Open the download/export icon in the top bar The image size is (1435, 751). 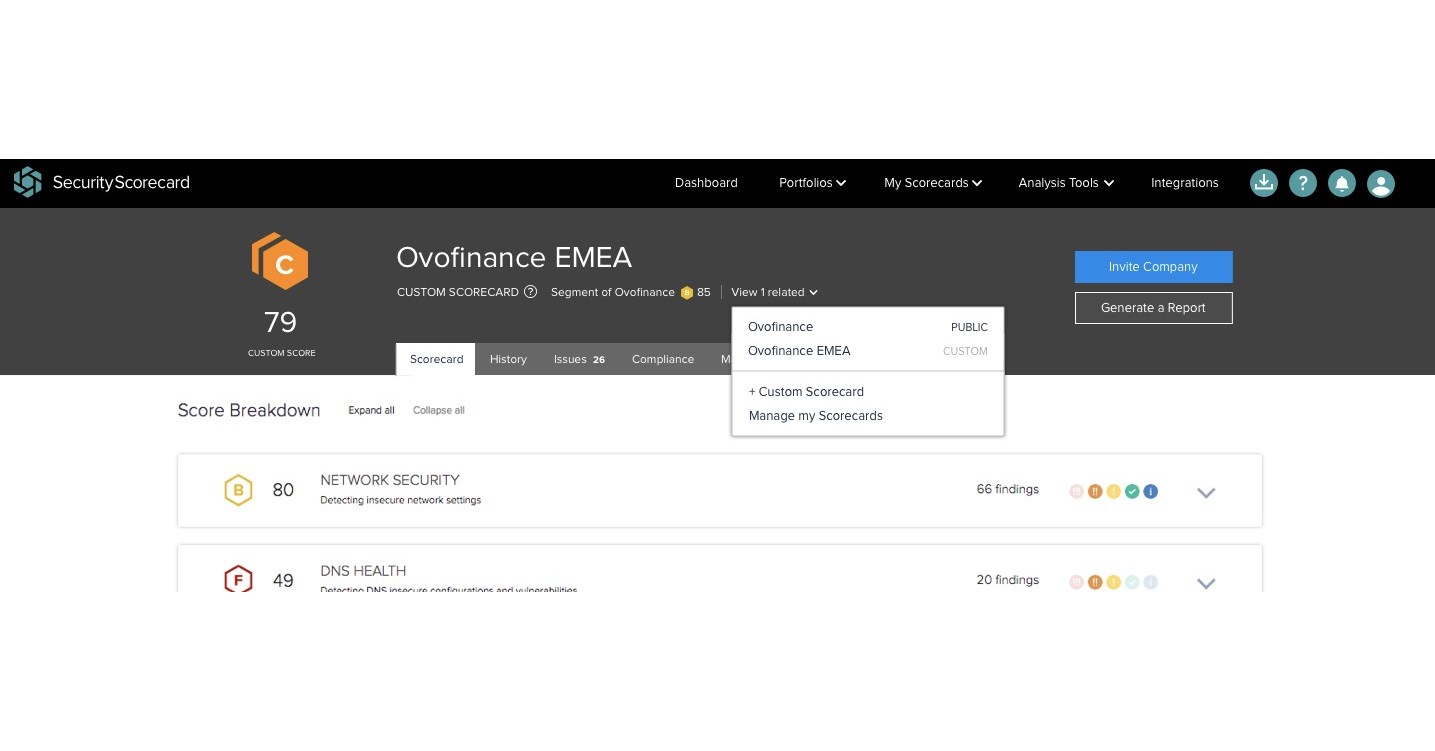tap(1263, 183)
